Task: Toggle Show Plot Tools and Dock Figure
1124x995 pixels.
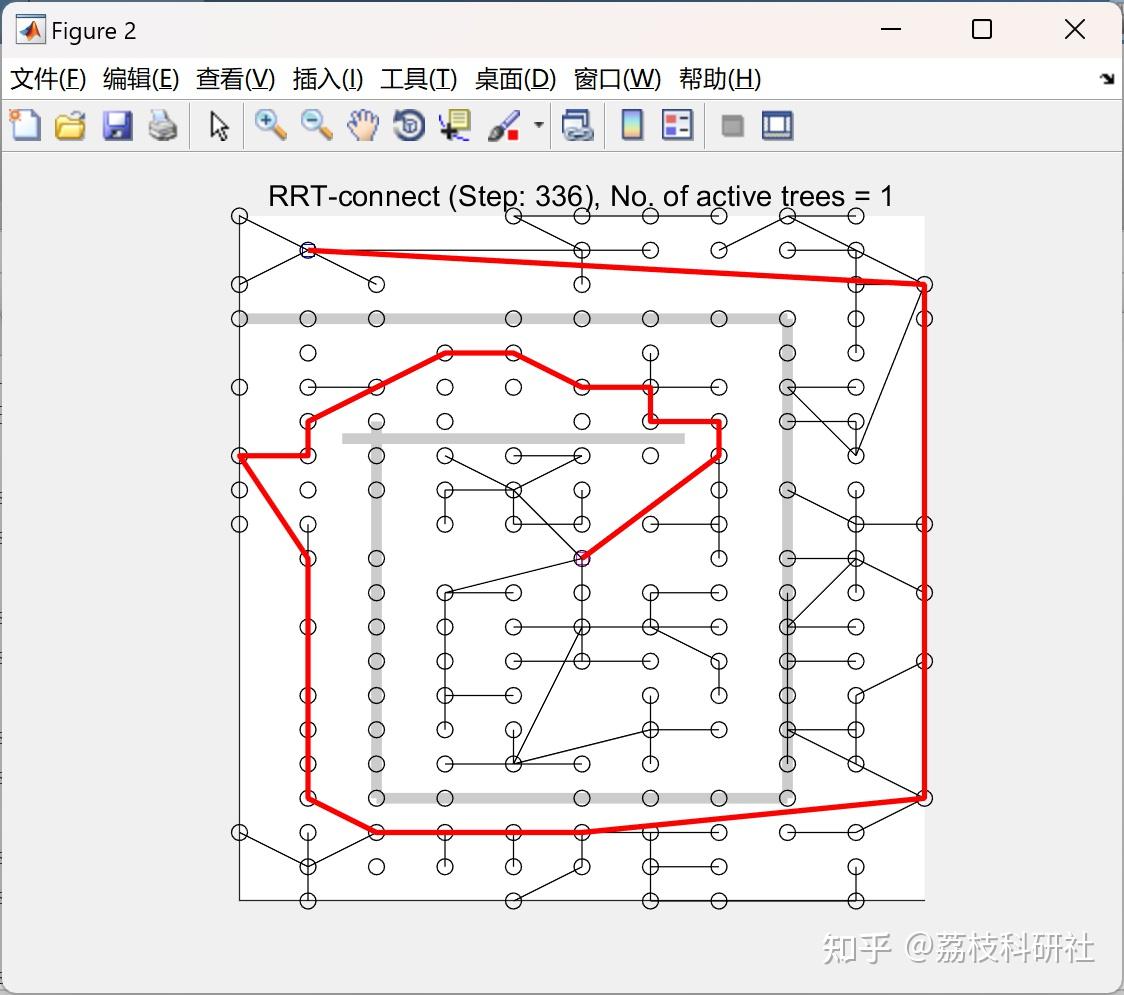Action: (777, 125)
